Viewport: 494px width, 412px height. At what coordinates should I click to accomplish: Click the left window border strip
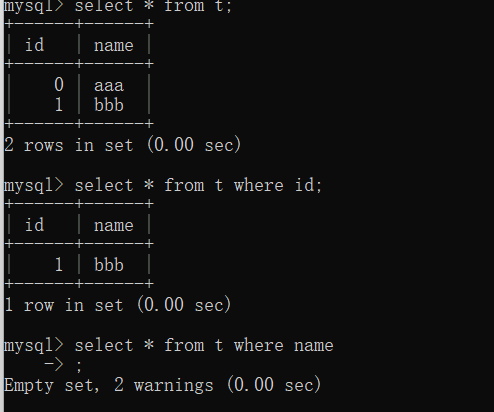click(2, 206)
